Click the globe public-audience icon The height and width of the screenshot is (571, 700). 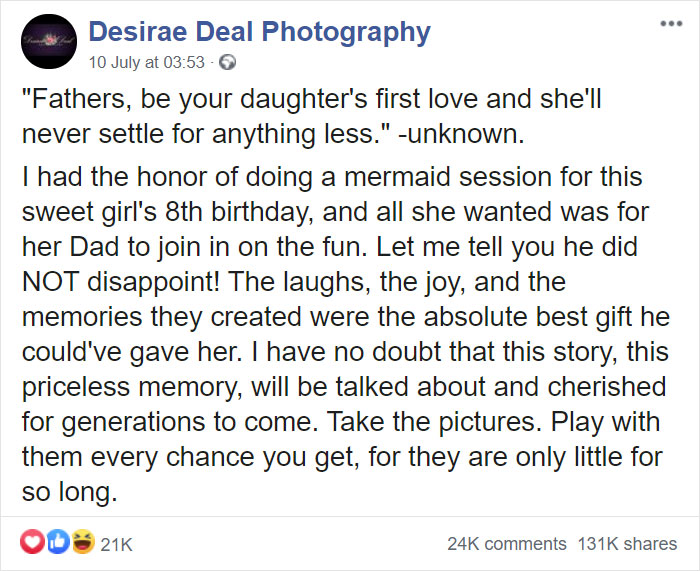tap(228, 62)
